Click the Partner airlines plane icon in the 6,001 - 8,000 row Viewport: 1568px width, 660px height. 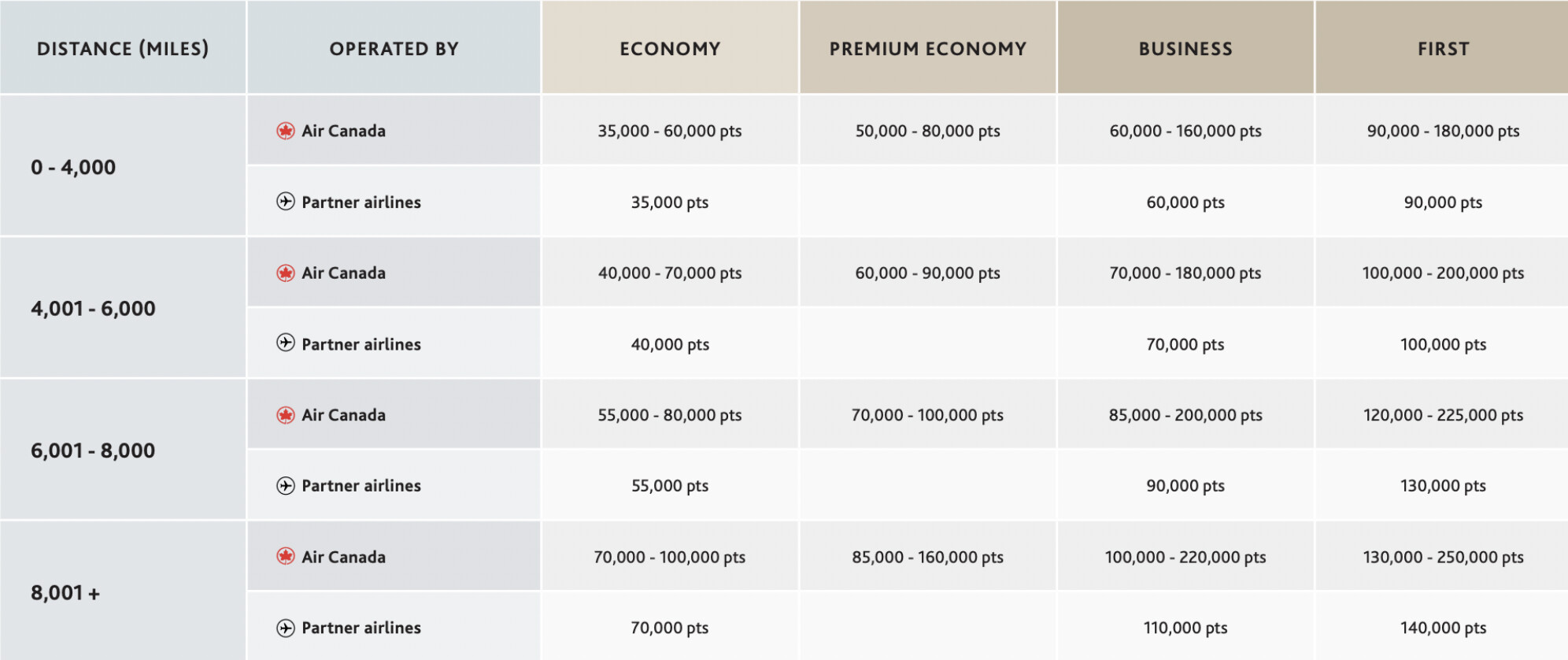pyautogui.click(x=286, y=485)
